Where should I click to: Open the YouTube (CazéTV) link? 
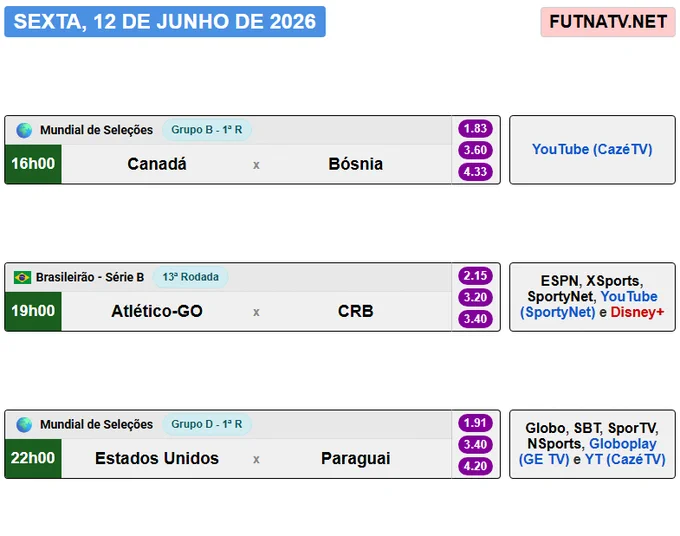click(592, 149)
